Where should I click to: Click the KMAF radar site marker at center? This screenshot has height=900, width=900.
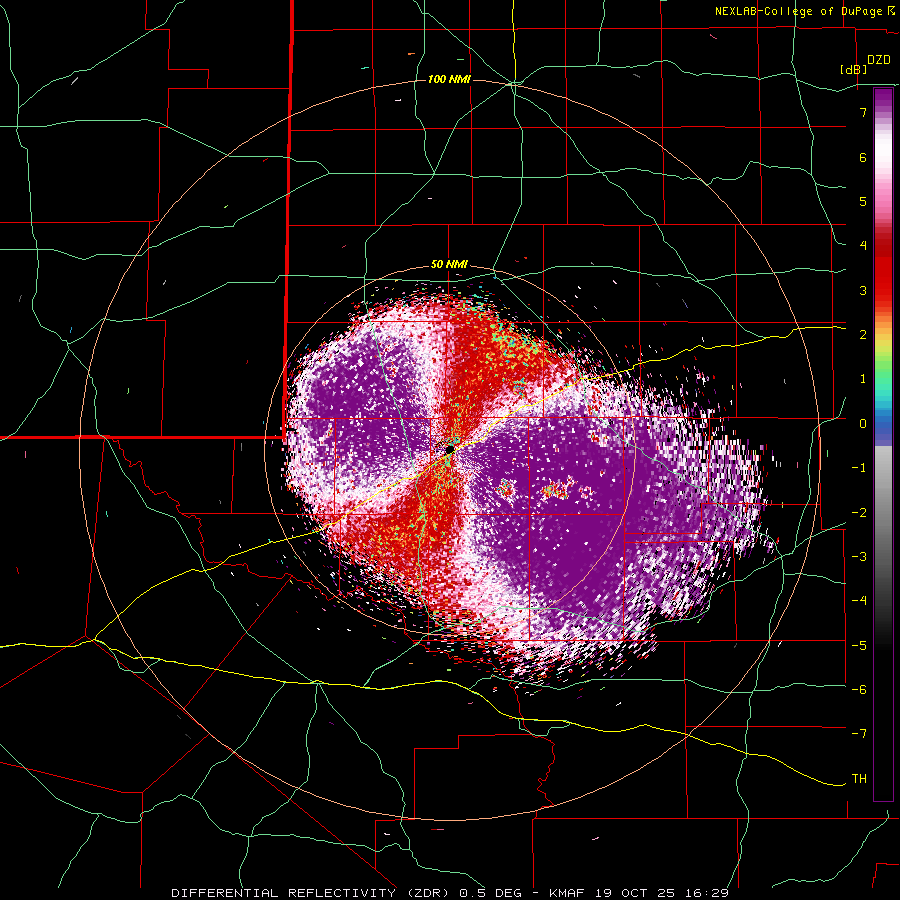[x=450, y=448]
